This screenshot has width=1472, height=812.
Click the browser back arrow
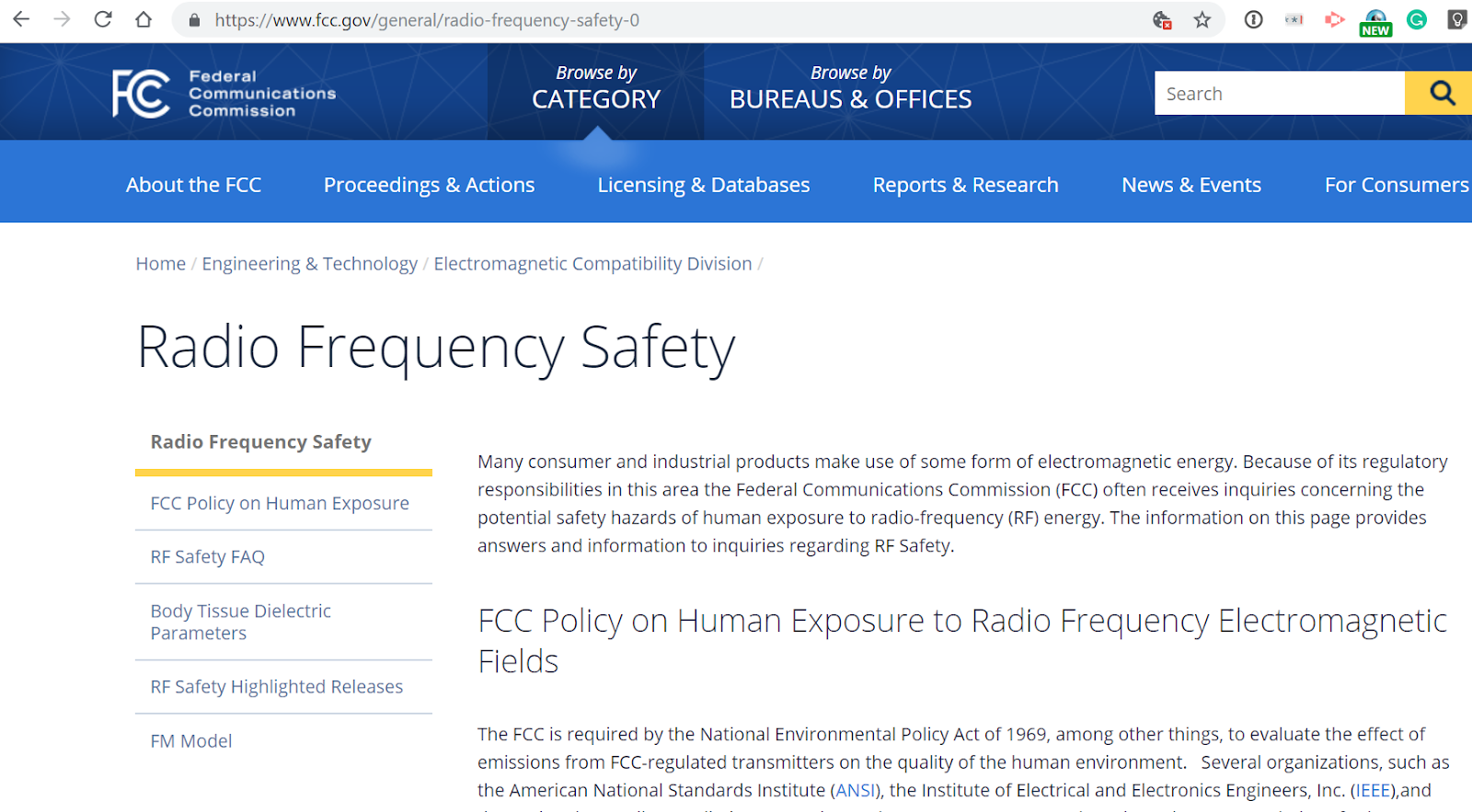click(22, 19)
